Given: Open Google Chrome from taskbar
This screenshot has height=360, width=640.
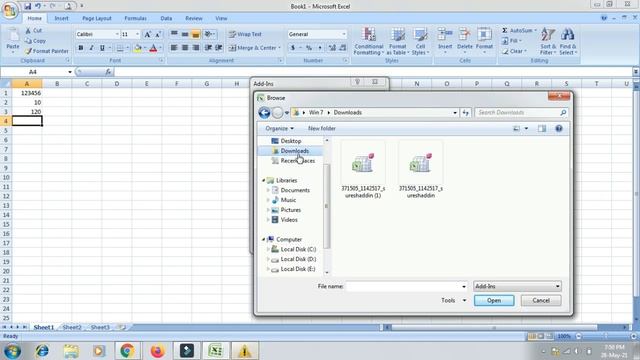Looking at the screenshot, I should (127, 351).
